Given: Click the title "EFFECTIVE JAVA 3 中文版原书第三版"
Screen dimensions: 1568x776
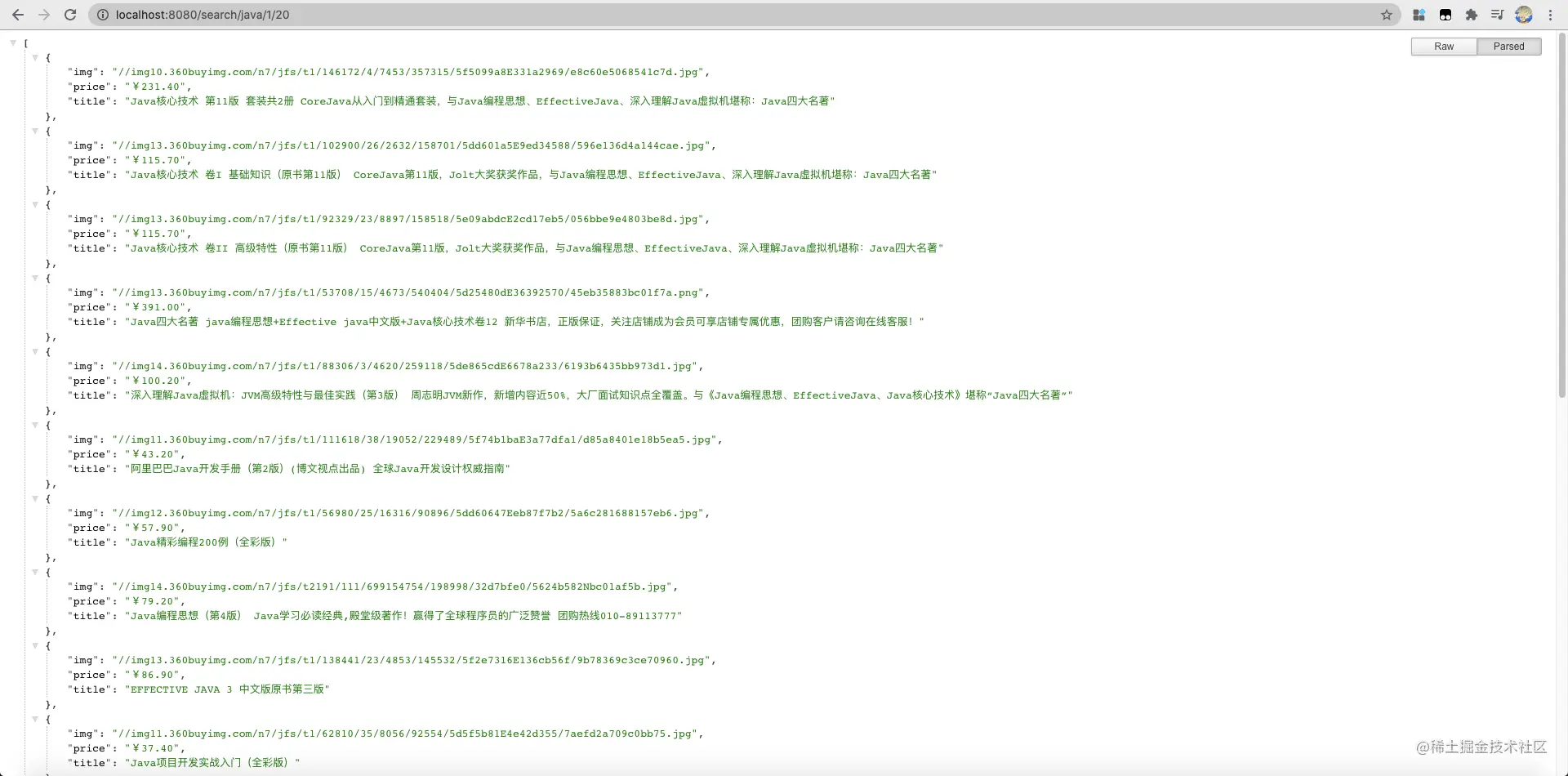Looking at the screenshot, I should pyautogui.click(x=227, y=689).
